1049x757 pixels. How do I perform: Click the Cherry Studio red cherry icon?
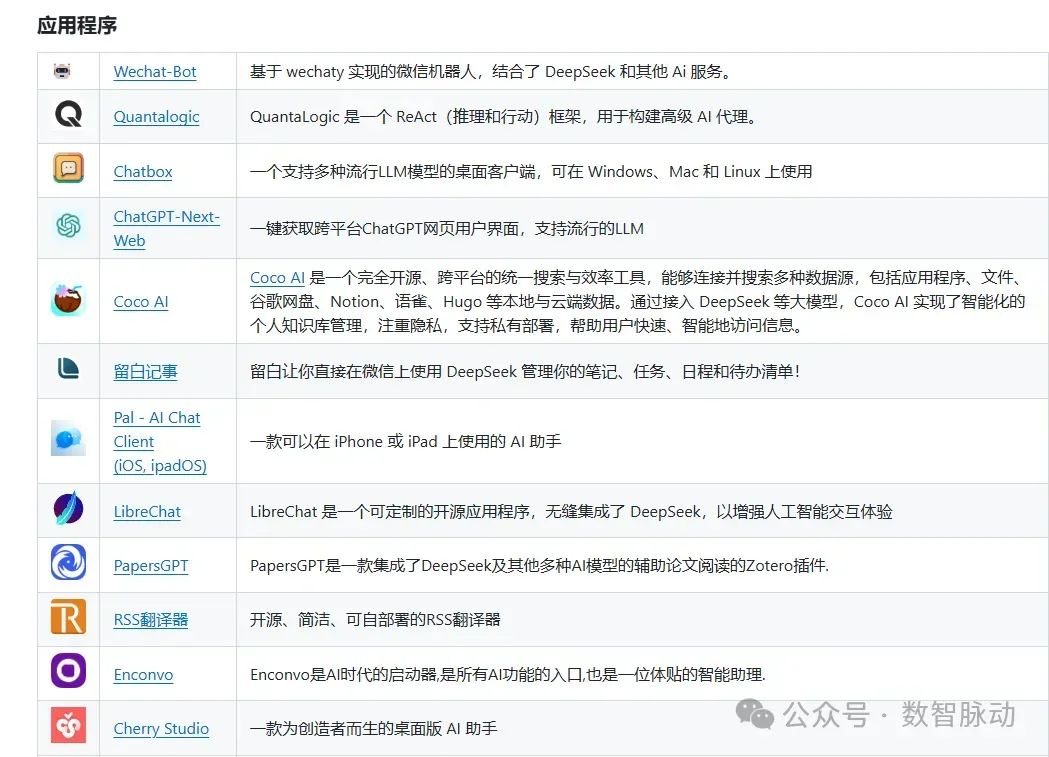coord(68,725)
